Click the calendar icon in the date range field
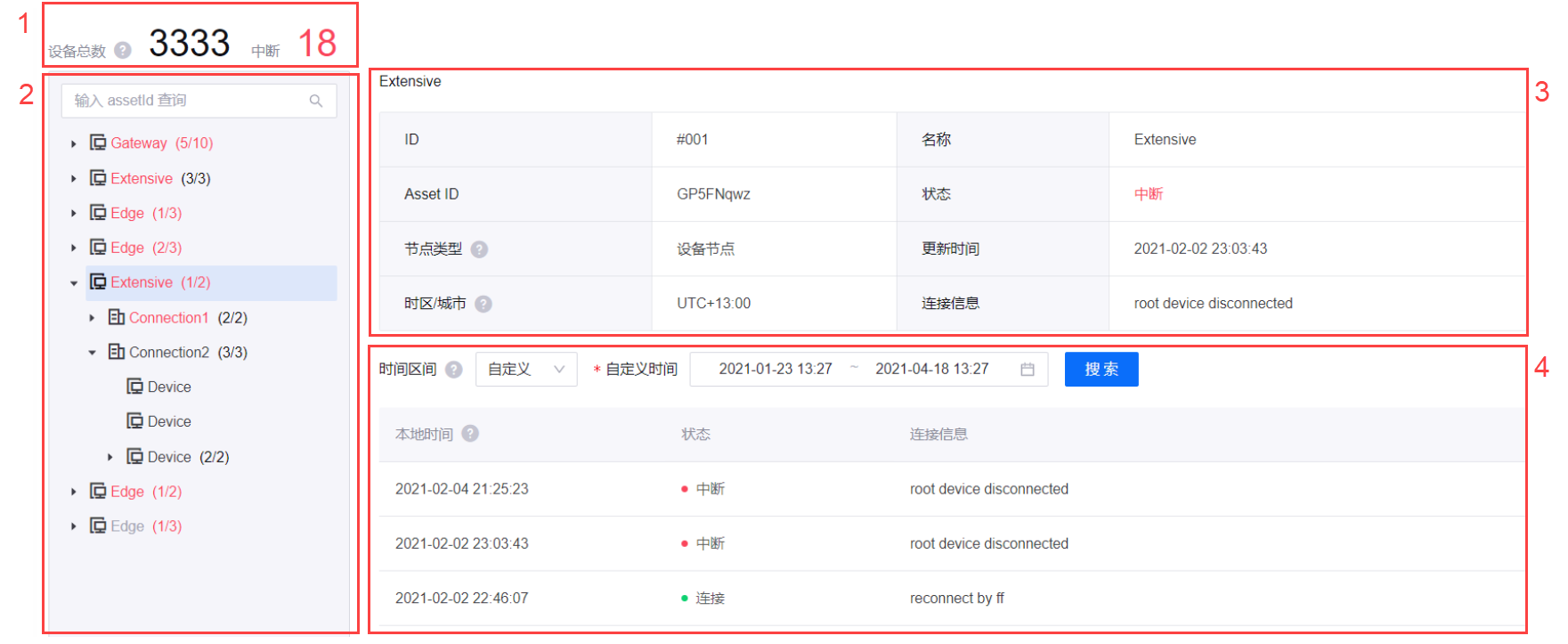This screenshot has width=1568, height=644. [1028, 370]
